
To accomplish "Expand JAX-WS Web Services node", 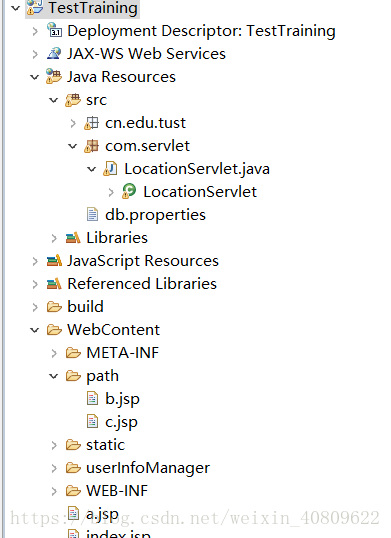I will [35, 54].
